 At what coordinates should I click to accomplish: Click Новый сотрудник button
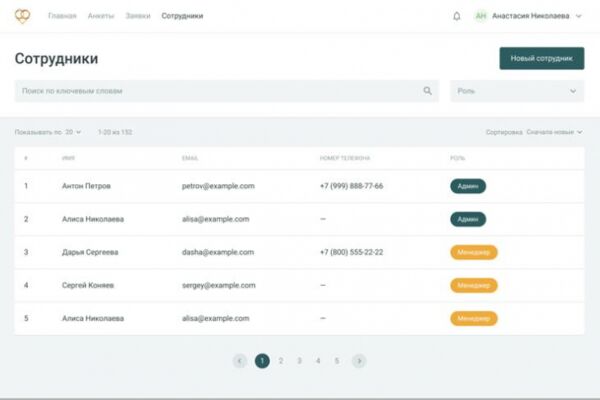[541, 59]
